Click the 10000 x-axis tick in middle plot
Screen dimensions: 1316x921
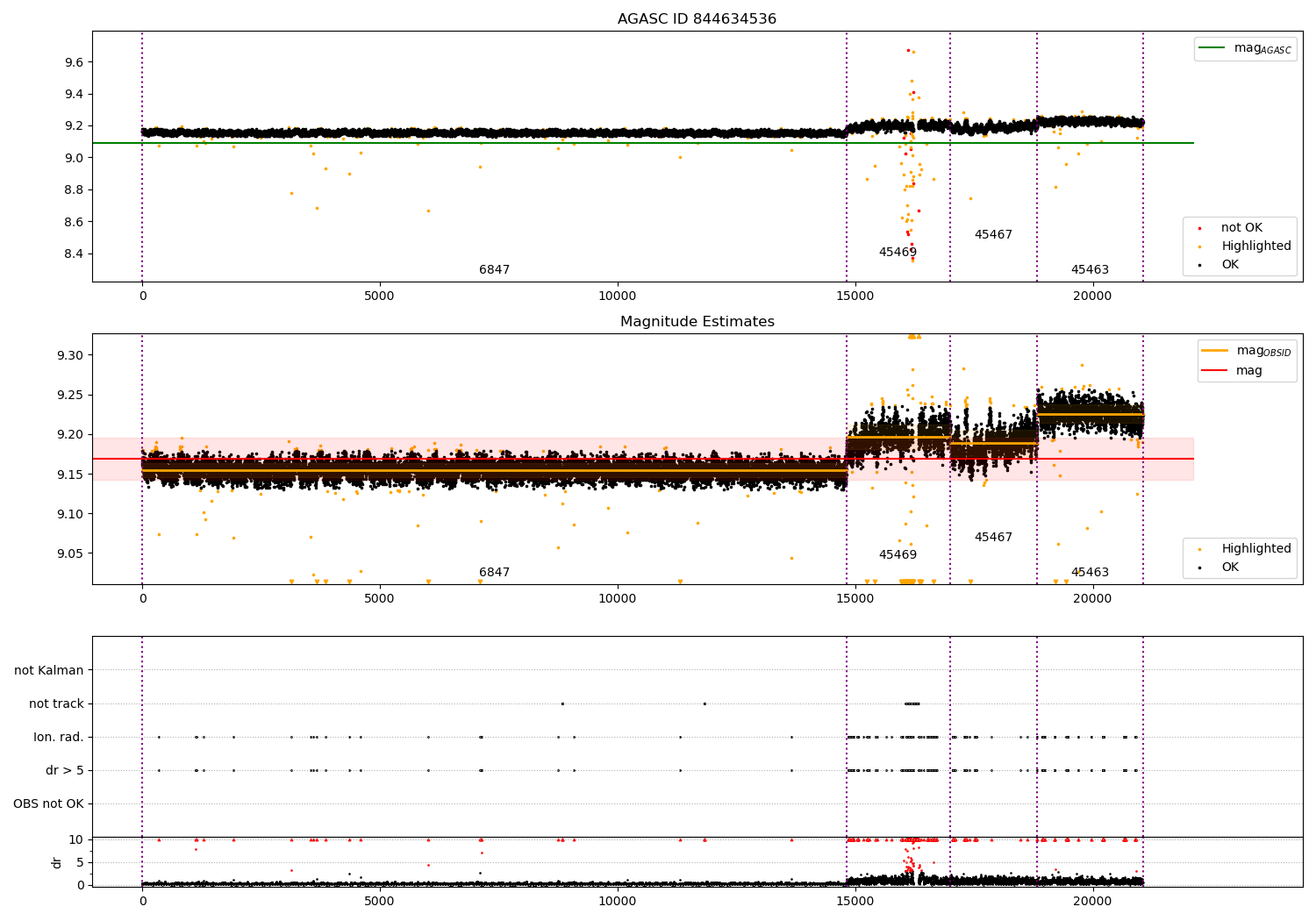tap(618, 599)
